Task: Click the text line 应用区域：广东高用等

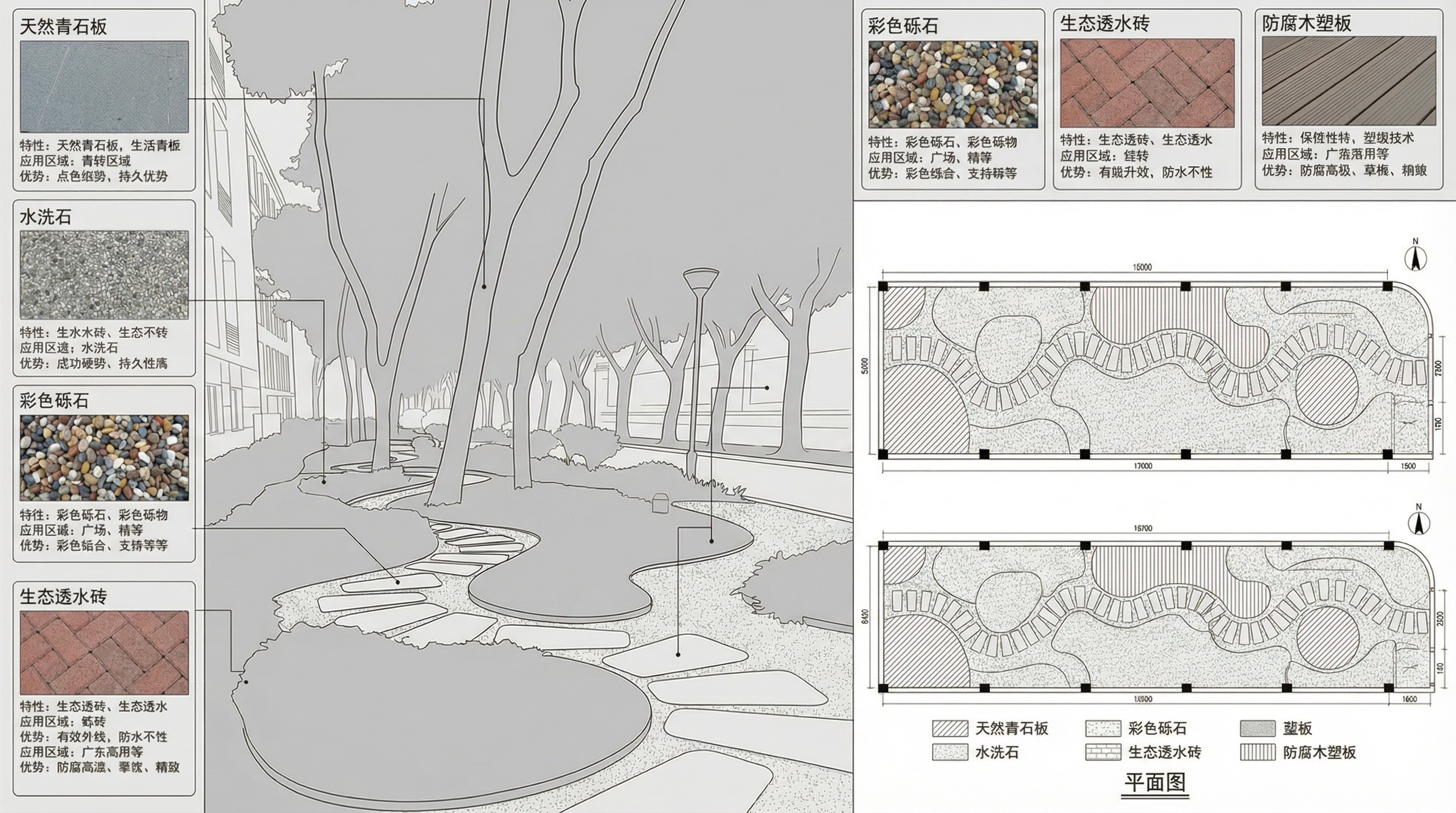Action: pos(81,752)
